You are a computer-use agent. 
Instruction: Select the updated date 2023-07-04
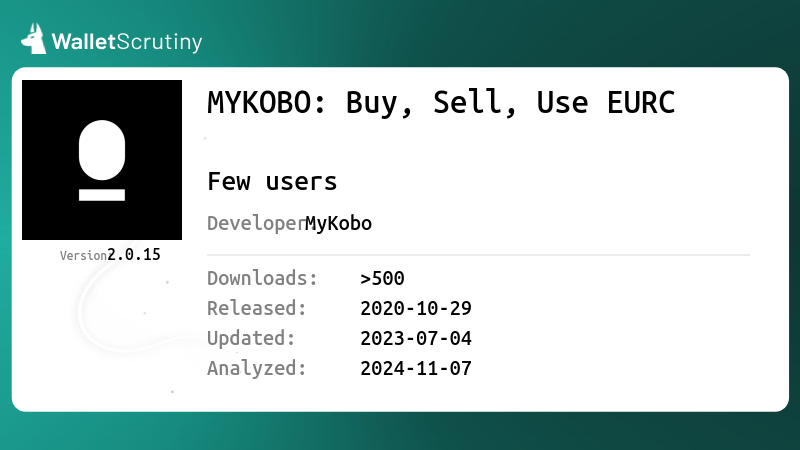pyautogui.click(x=416, y=339)
